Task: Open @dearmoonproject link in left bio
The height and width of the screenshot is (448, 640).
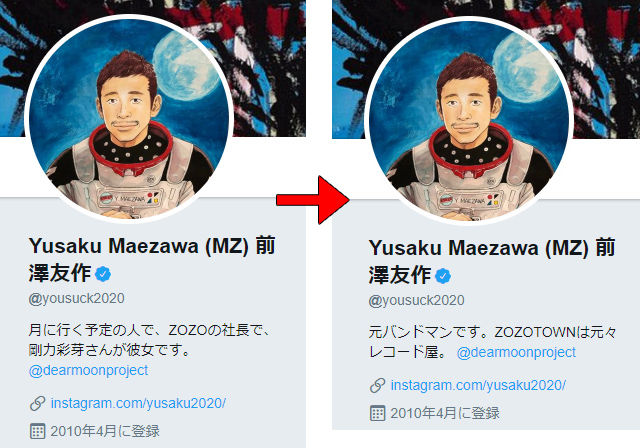Action: 89,370
